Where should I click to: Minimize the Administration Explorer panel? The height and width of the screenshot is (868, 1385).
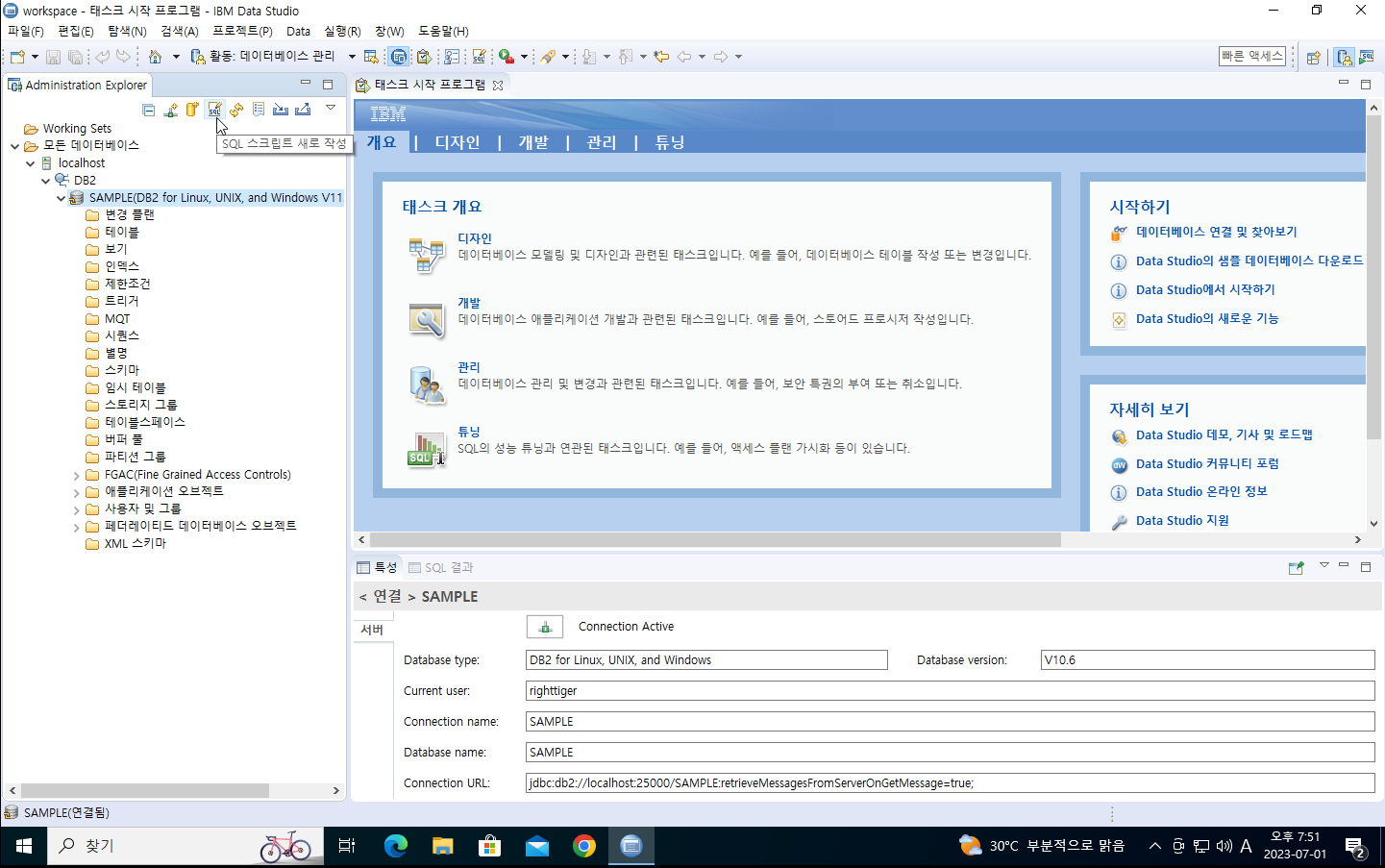pos(306,84)
